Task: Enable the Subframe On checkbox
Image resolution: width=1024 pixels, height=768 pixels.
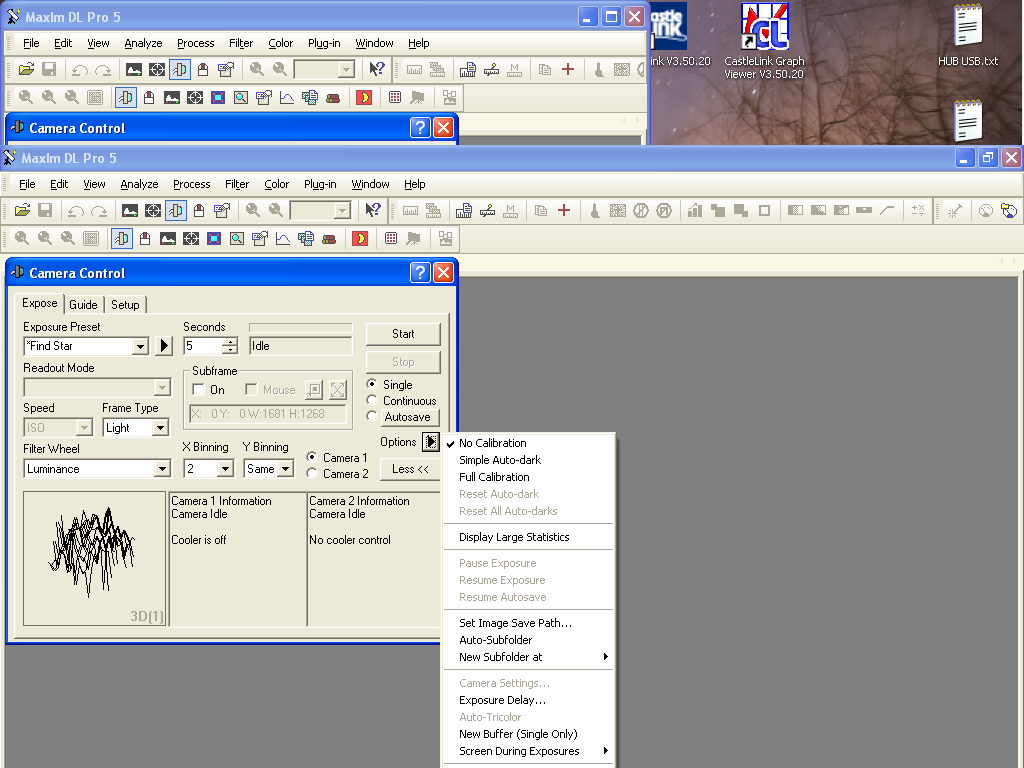Action: pyautogui.click(x=199, y=390)
